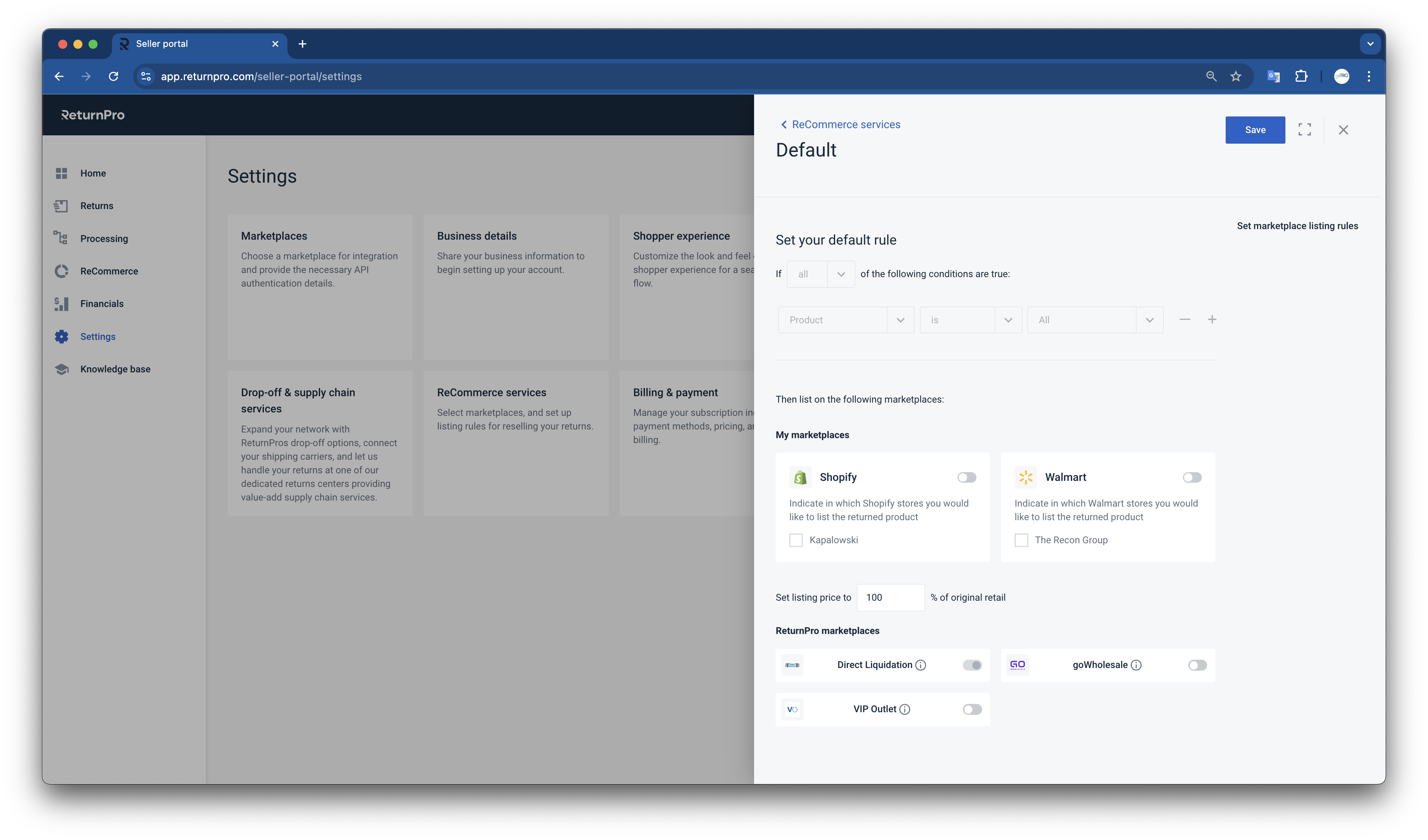This screenshot has width=1428, height=840.
Task: Turn on the goWholesale toggle
Action: pos(1197,665)
